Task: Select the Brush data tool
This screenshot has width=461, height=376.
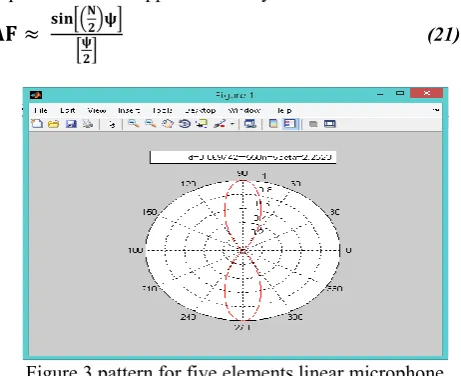Action: pyautogui.click(x=220, y=124)
